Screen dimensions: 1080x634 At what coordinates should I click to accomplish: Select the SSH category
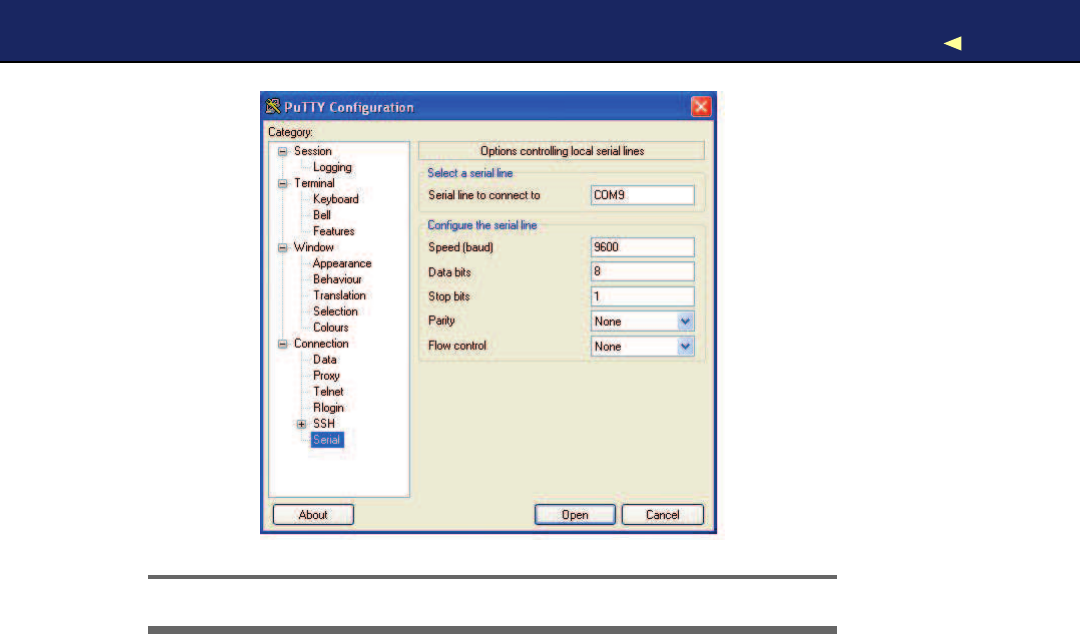pos(324,424)
